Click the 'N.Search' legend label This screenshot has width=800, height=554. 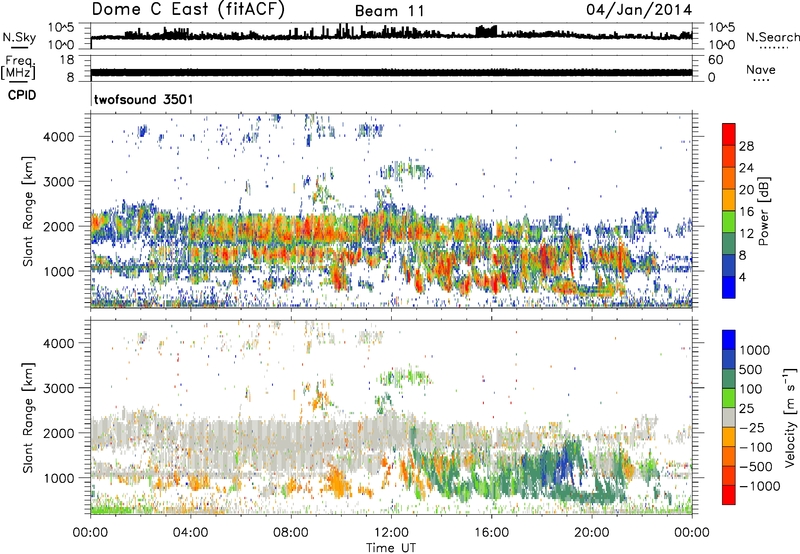click(772, 37)
